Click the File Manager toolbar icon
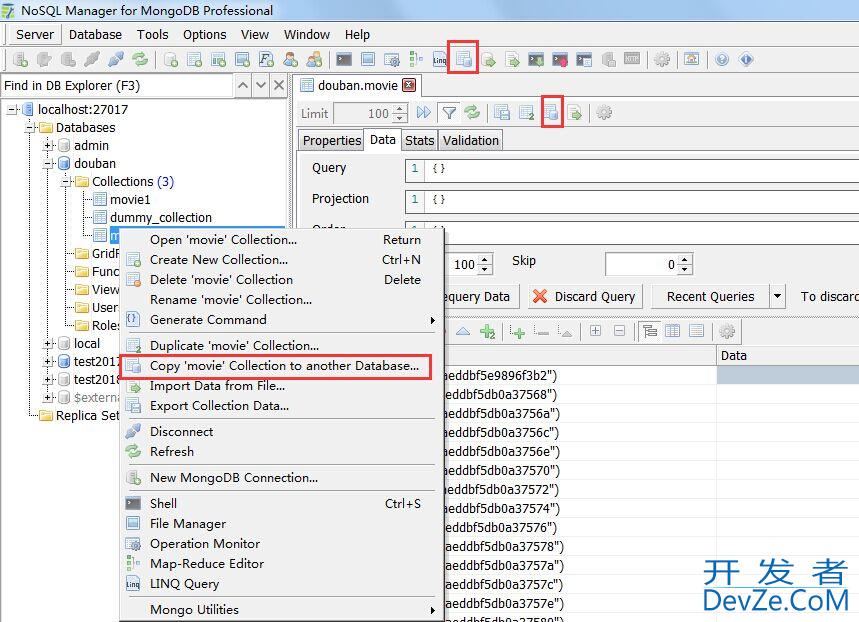Screen dimensions: 859x622 pos(368,59)
